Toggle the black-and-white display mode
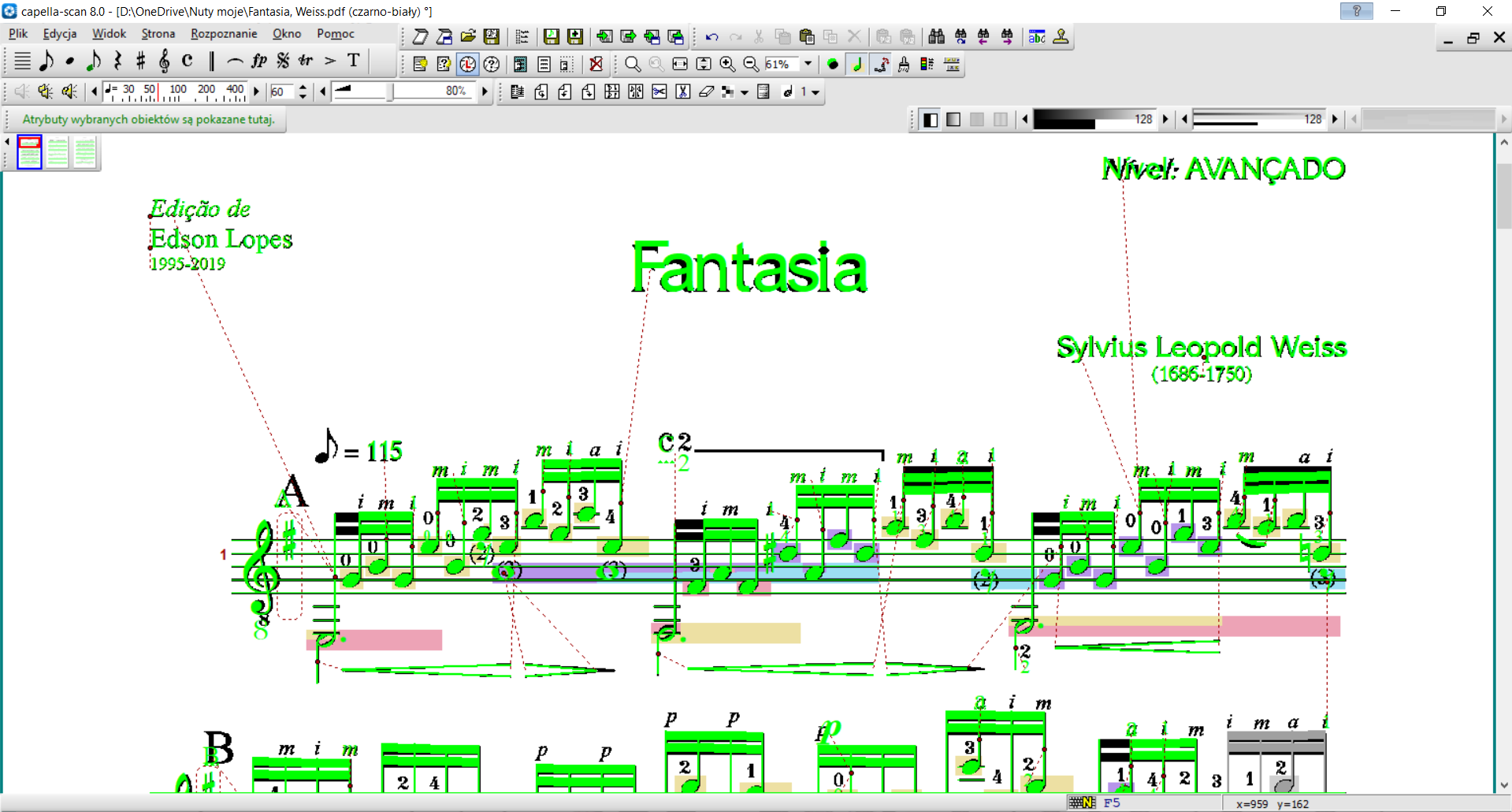 931,119
